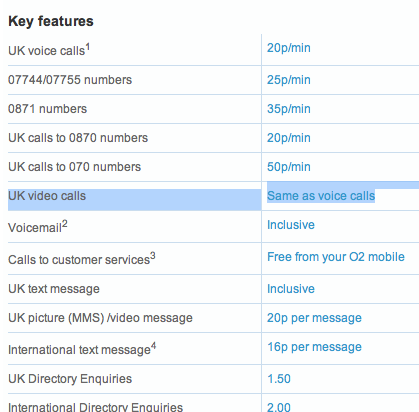Click the 35p/min rate value
419x412 pixels.
click(x=289, y=109)
